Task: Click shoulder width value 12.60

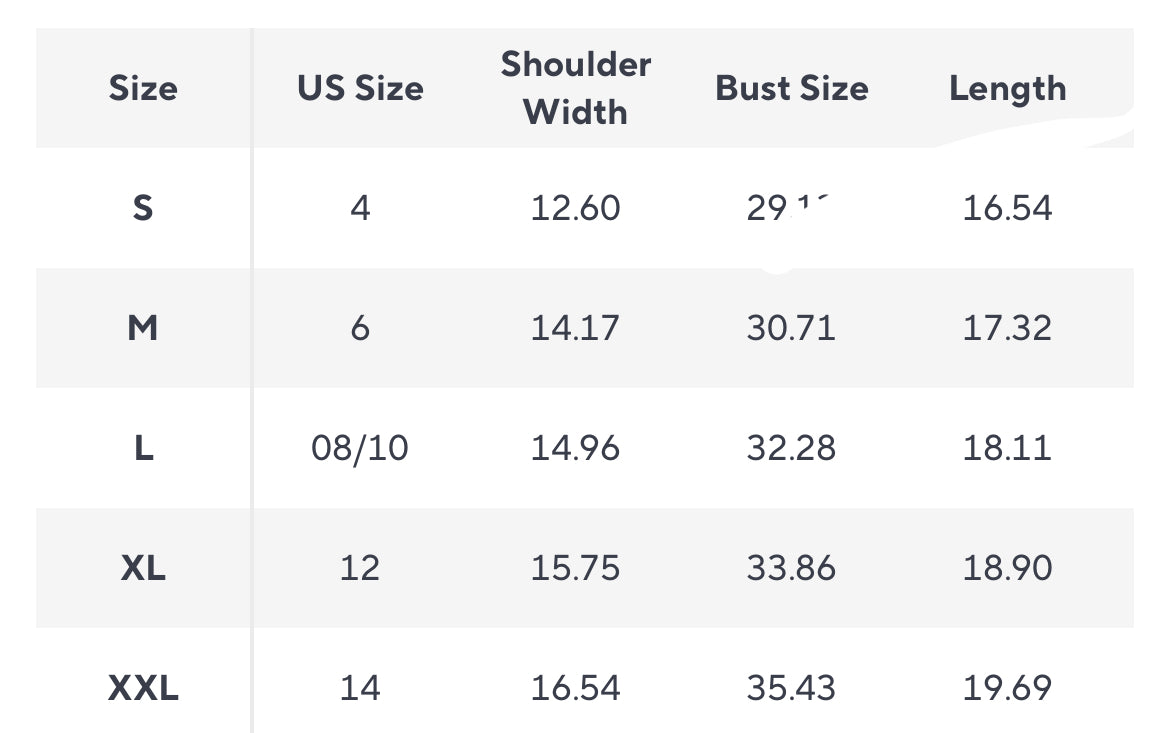Action: [x=575, y=208]
